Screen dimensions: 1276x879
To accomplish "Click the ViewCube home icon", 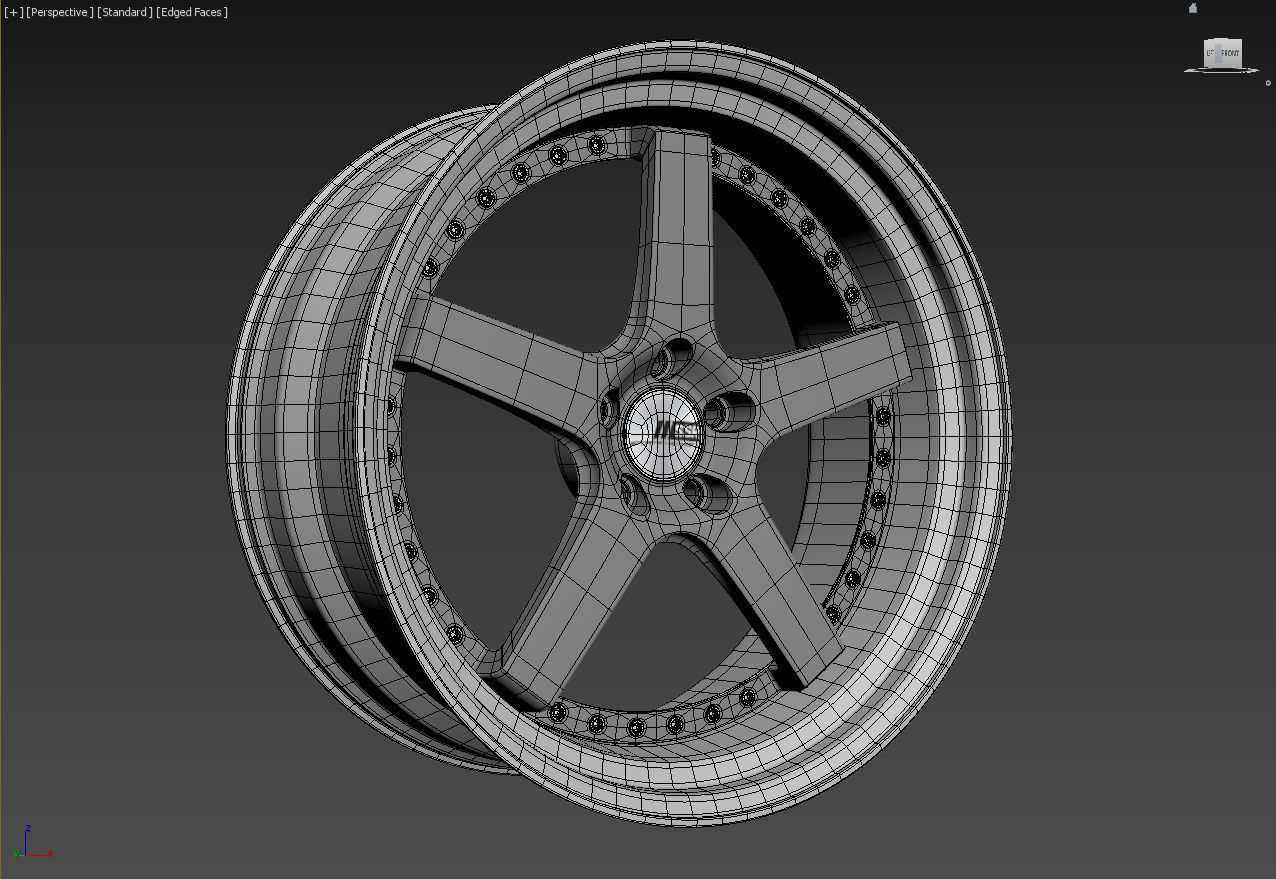I will point(1193,8).
